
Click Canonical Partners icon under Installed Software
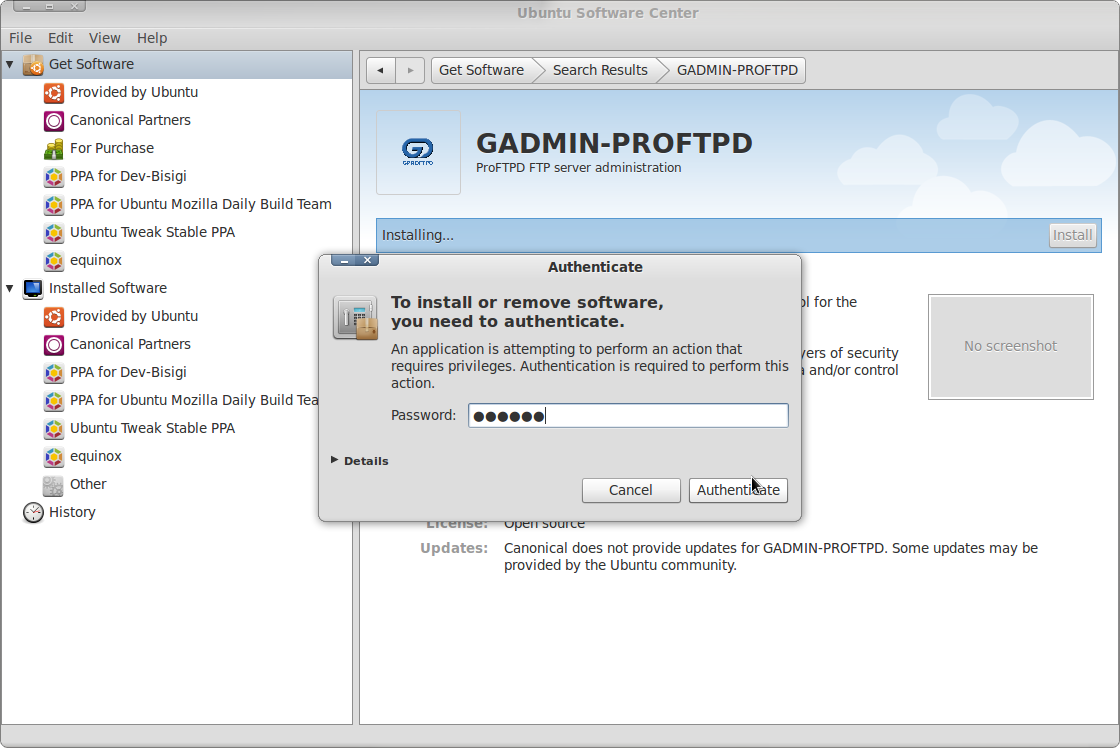click(54, 345)
